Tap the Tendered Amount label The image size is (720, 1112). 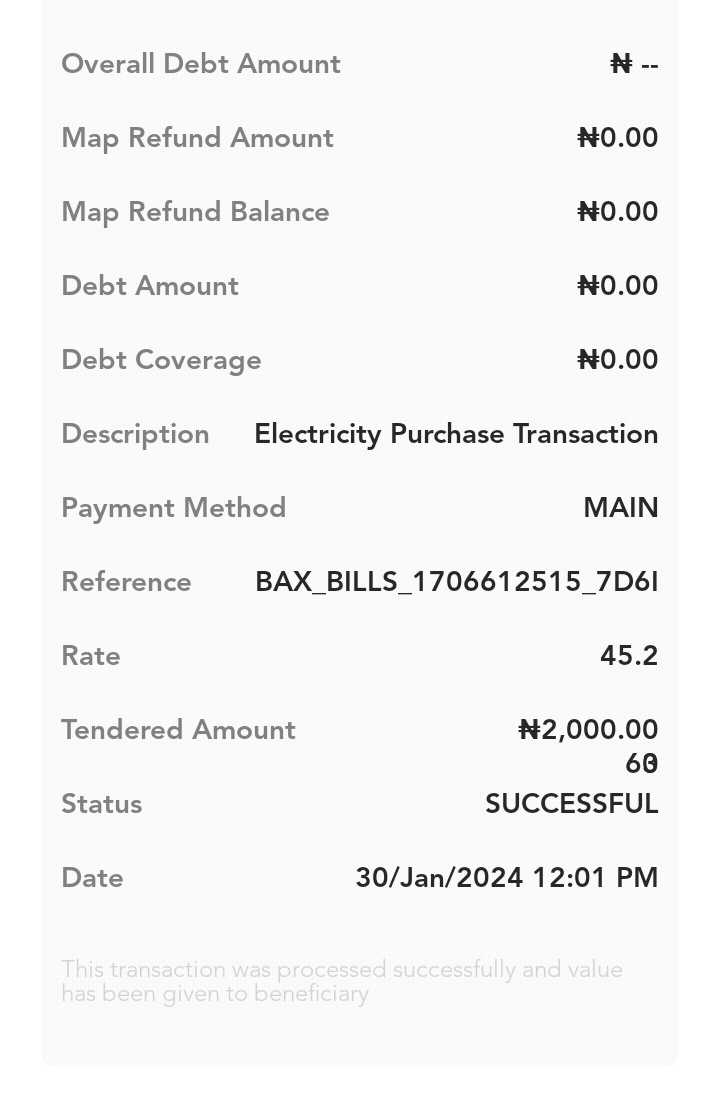(x=178, y=730)
